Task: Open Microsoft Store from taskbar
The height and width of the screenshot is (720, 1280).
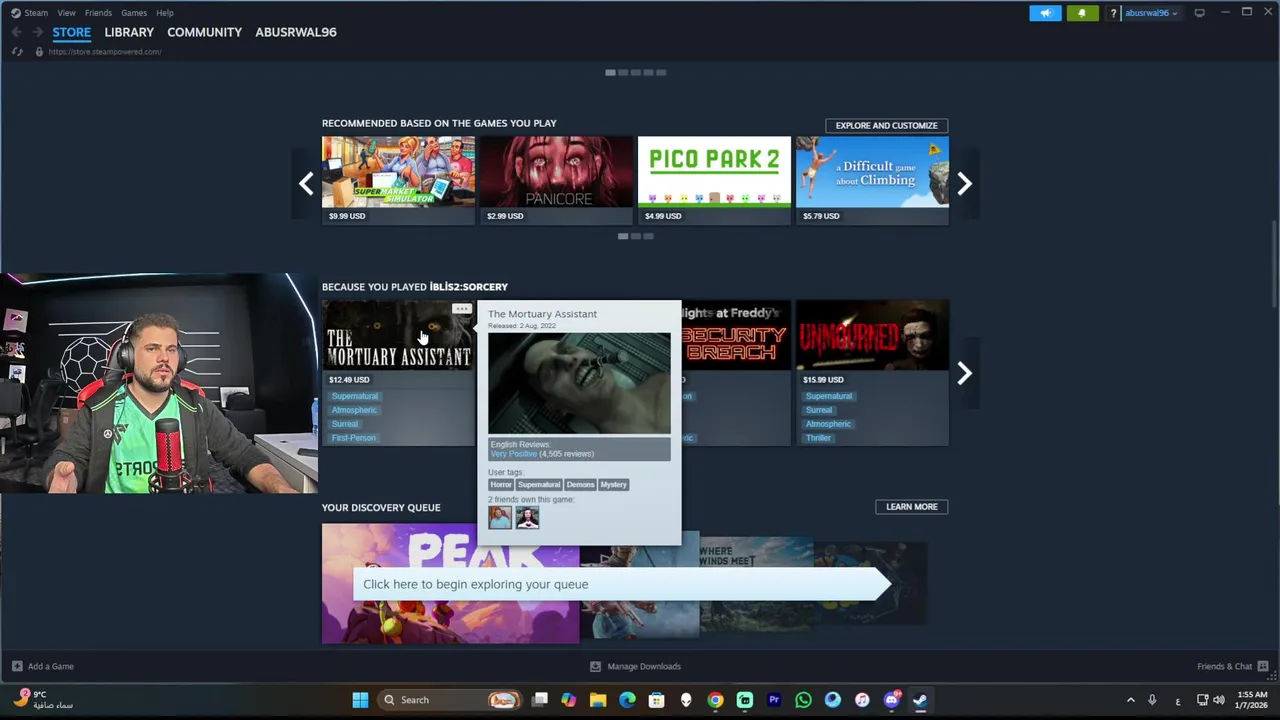Action: point(656,700)
